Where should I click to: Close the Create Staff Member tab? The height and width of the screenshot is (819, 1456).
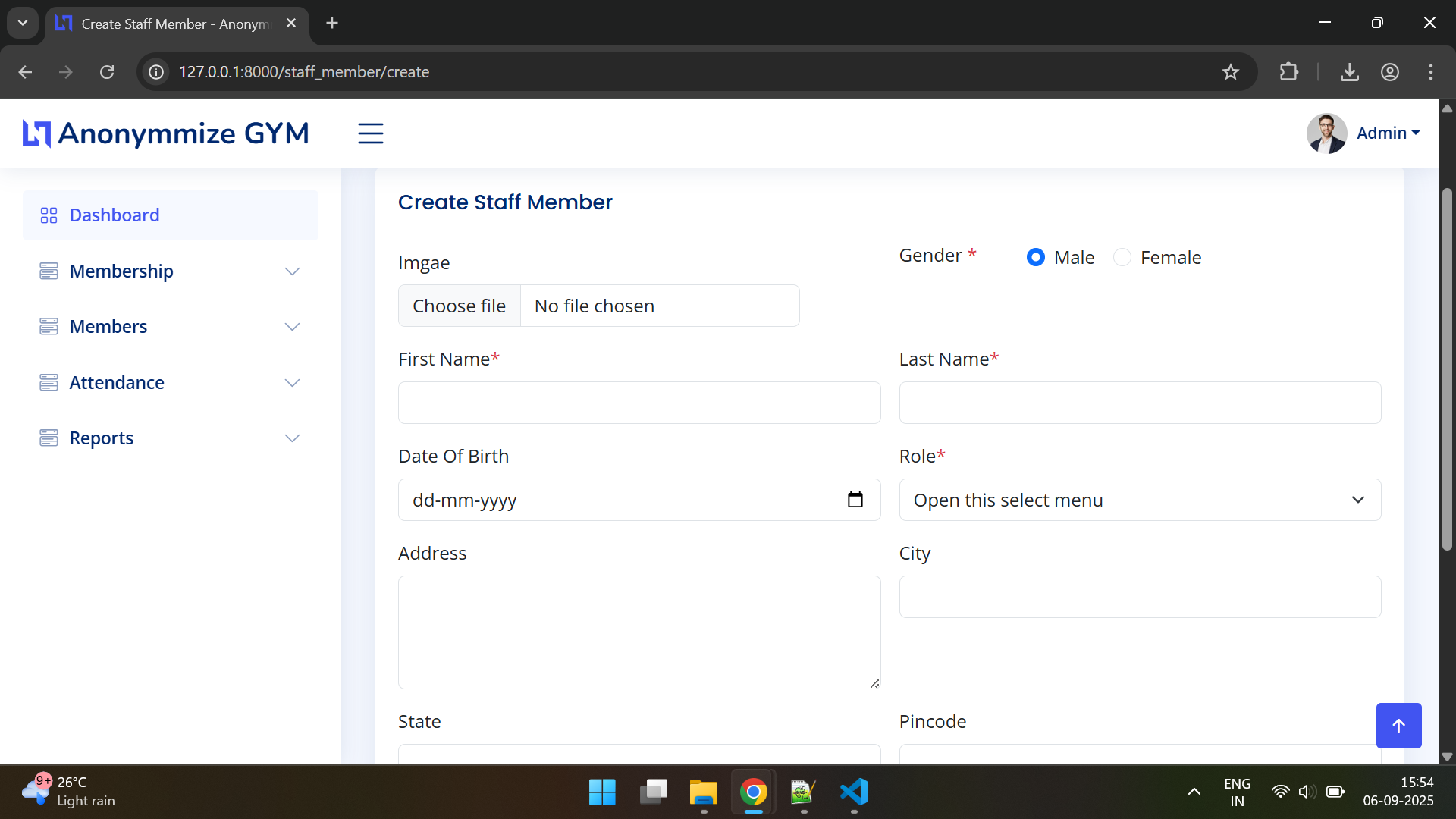coord(290,24)
